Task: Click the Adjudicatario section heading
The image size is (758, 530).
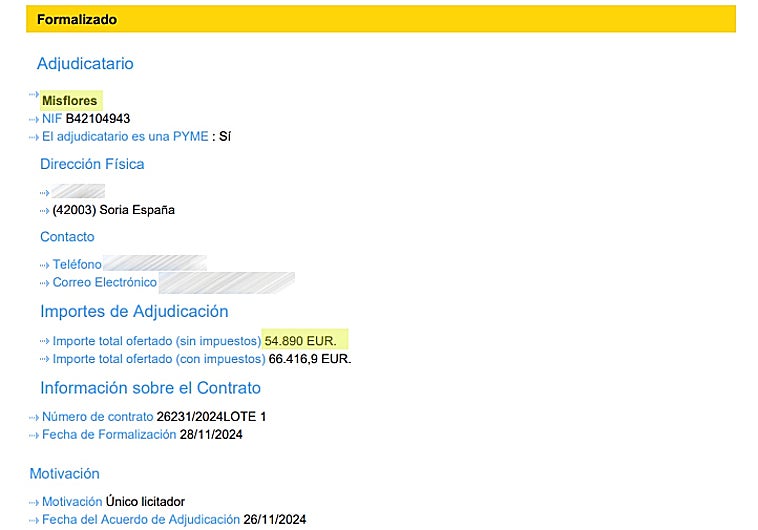Action: [x=85, y=63]
